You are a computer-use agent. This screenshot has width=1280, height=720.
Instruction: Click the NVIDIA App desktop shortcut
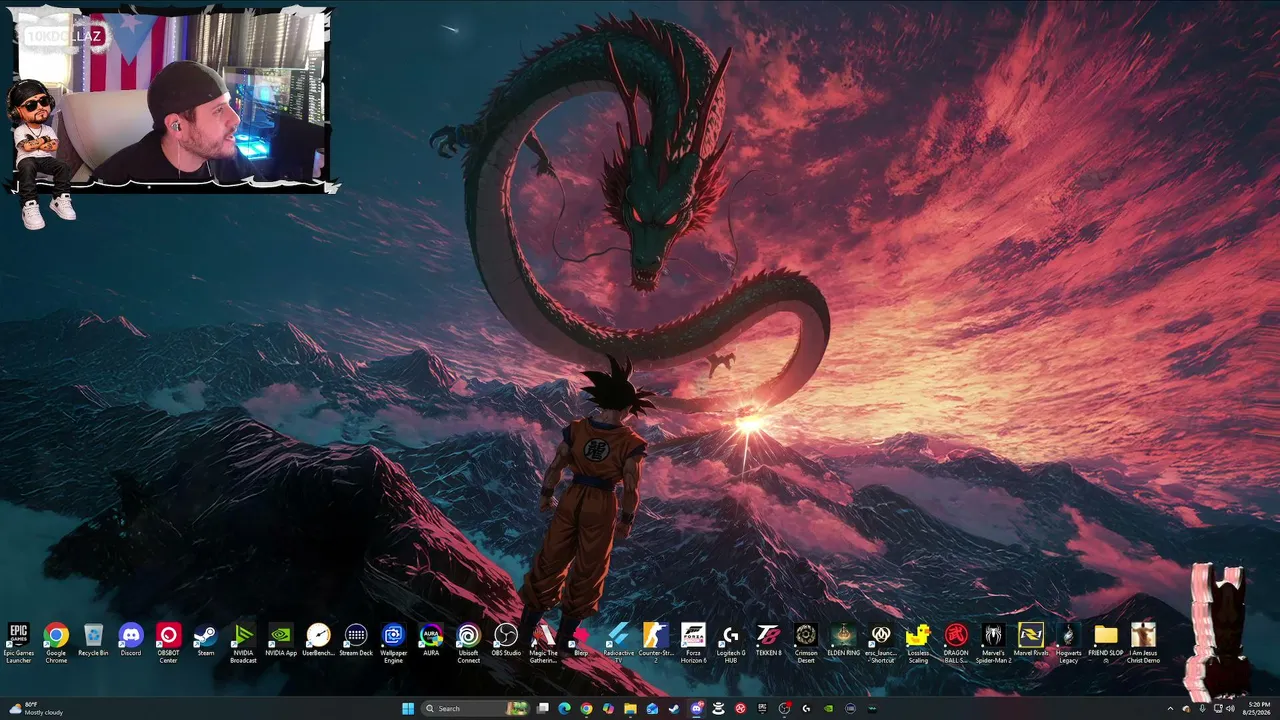281,640
